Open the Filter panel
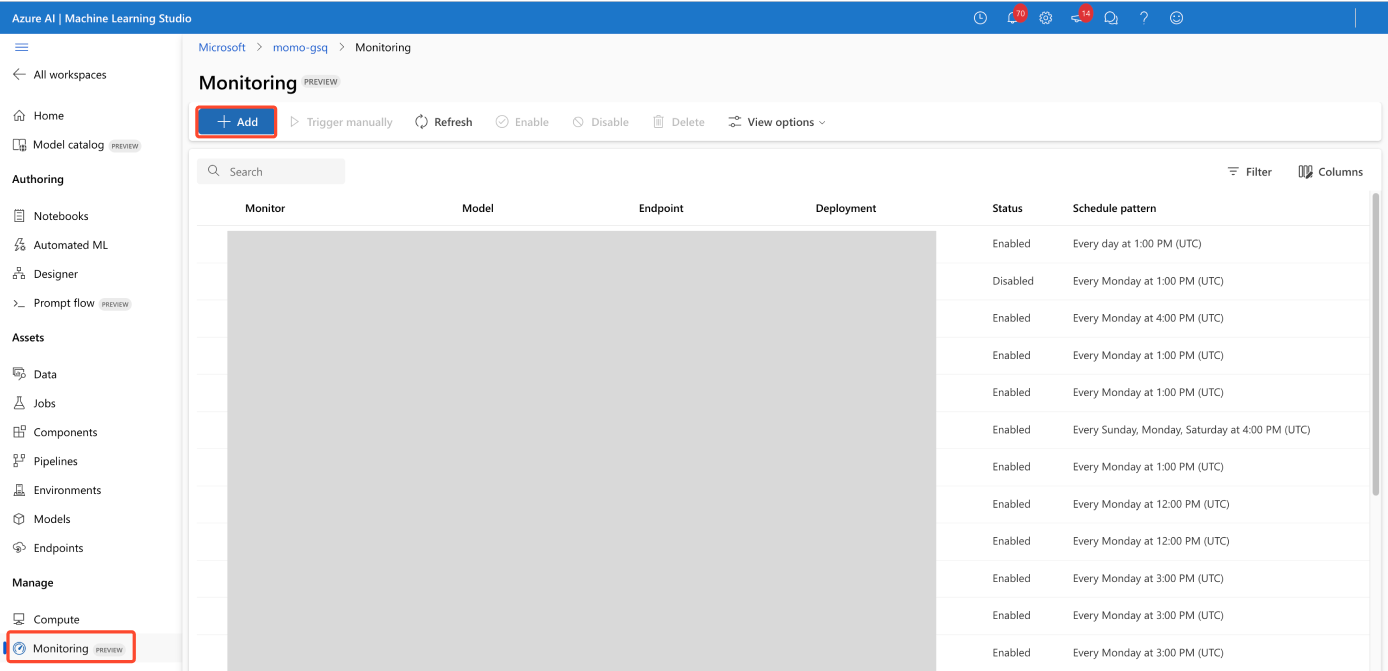The height and width of the screenshot is (671, 1388). pos(1249,172)
